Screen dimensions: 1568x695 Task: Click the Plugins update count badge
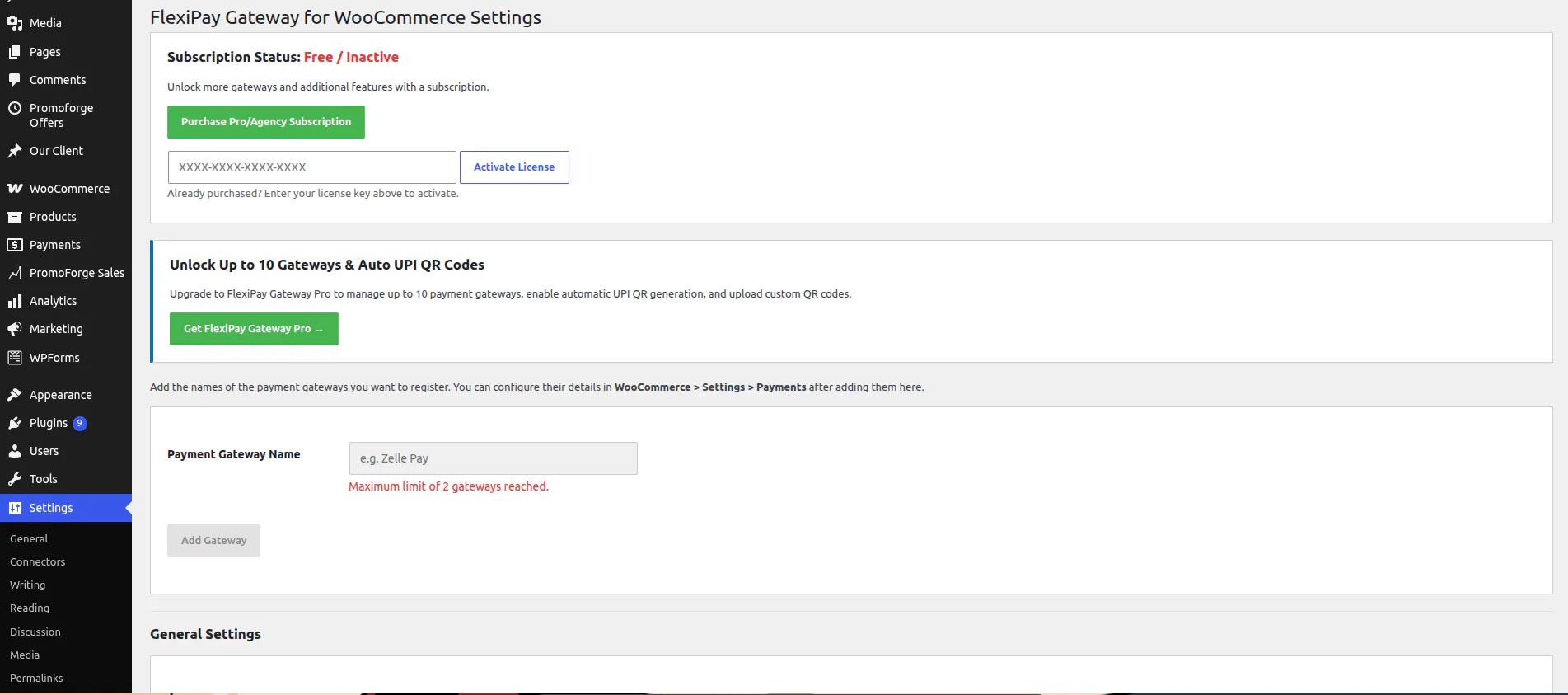pos(80,423)
